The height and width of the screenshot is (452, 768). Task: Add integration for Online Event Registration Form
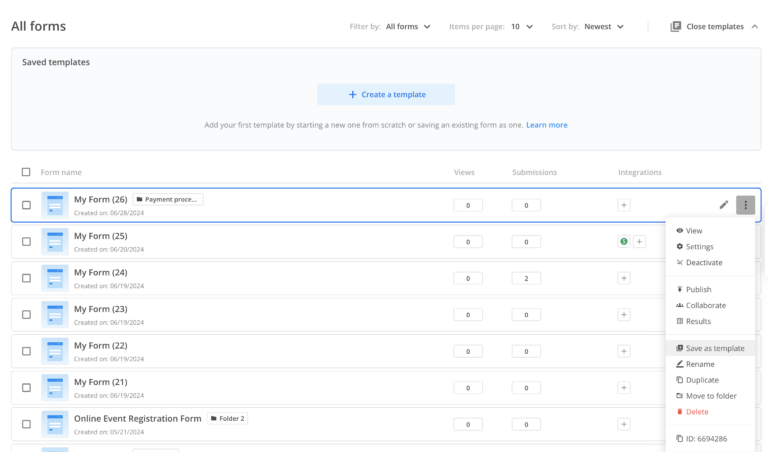click(624, 424)
